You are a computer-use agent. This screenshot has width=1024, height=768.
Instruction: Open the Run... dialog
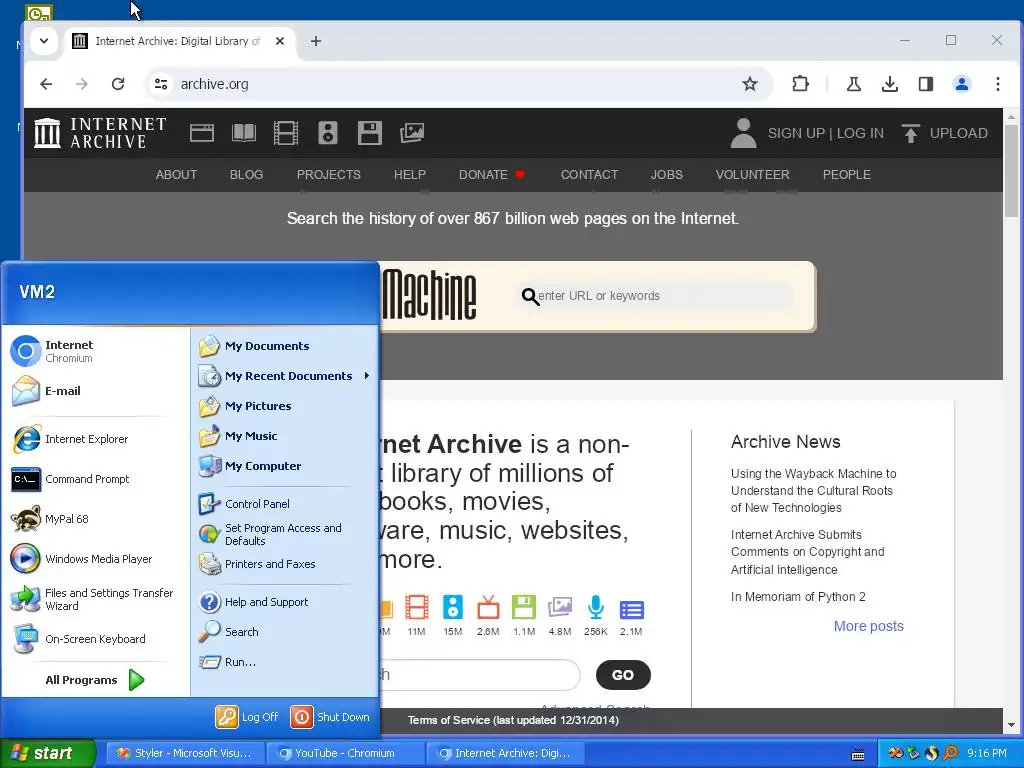[x=284, y=662]
